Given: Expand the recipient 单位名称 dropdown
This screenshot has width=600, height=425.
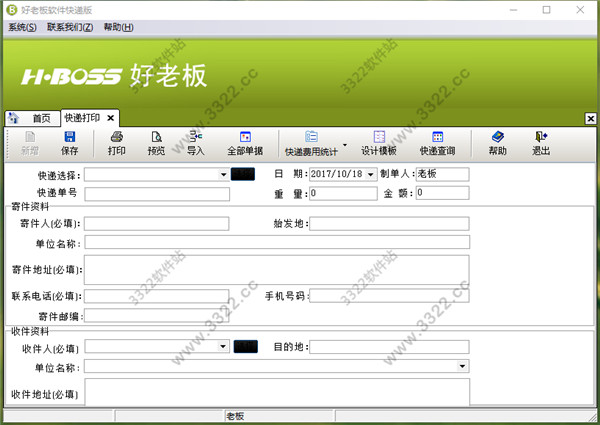Looking at the screenshot, I should tap(462, 366).
